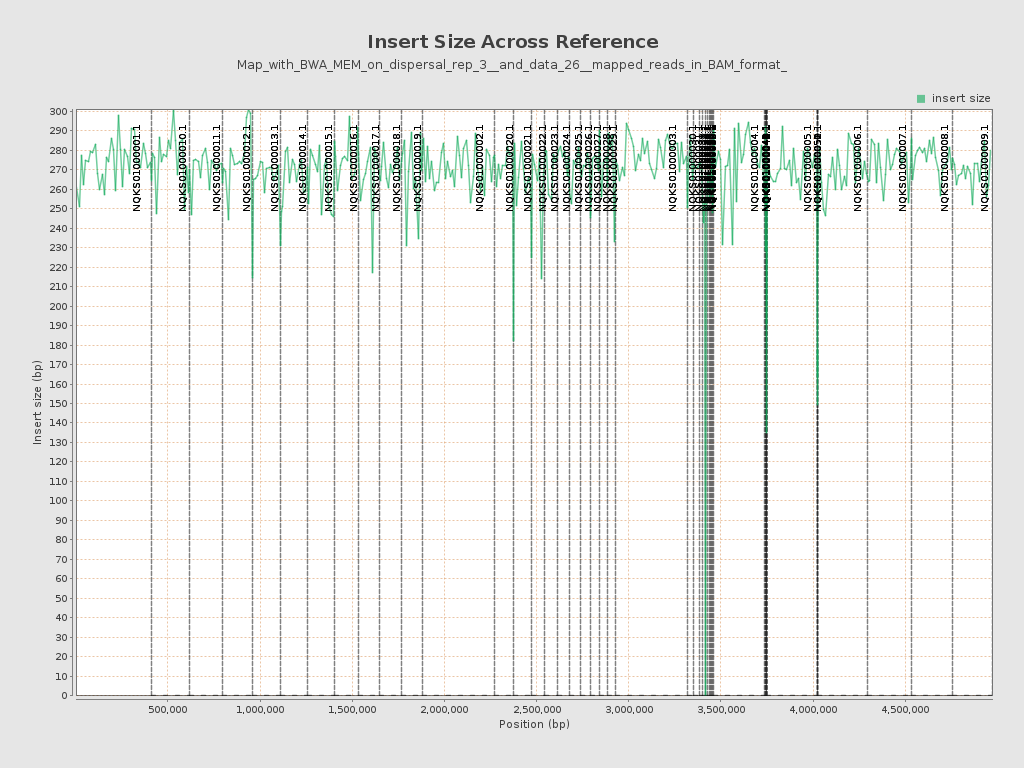Click the Map_with_BWA_MEM subtitle text
1024x768 pixels.
(x=512, y=65)
